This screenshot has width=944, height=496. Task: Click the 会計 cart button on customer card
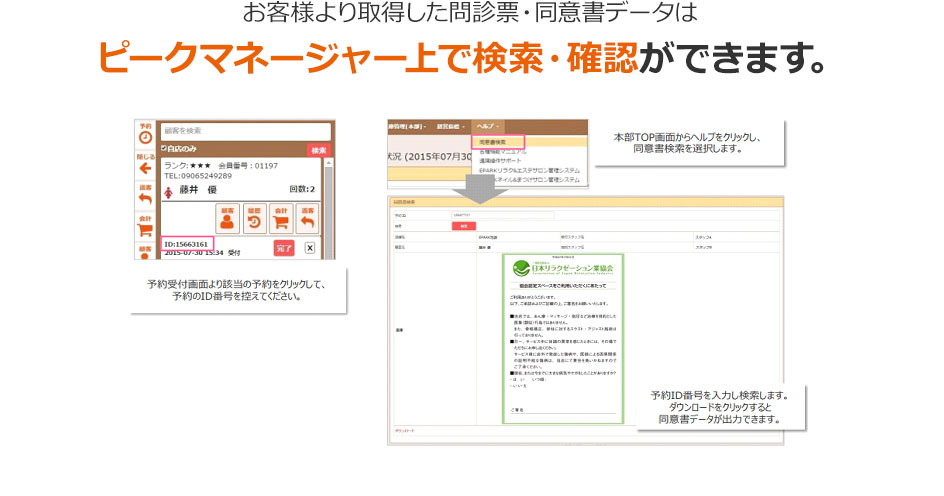281,219
